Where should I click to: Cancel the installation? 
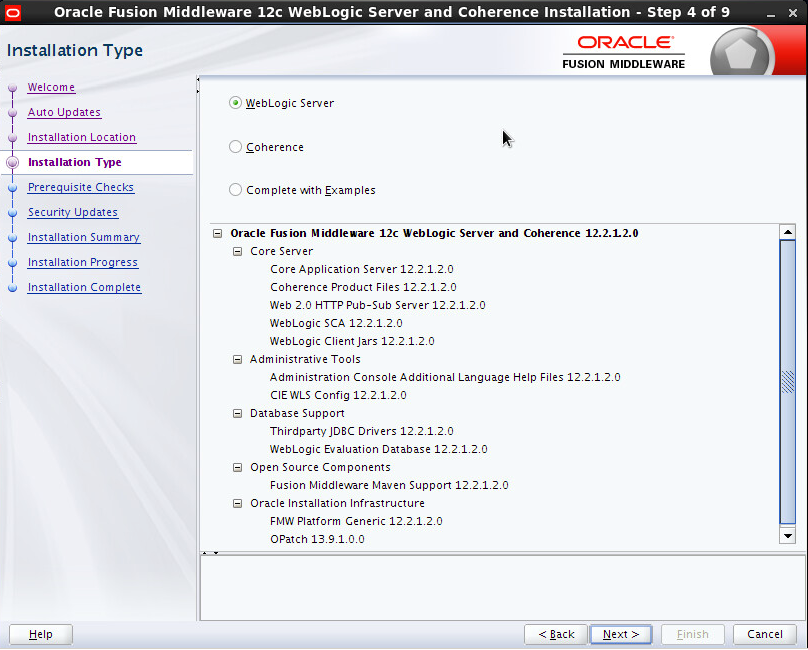pyautogui.click(x=765, y=634)
